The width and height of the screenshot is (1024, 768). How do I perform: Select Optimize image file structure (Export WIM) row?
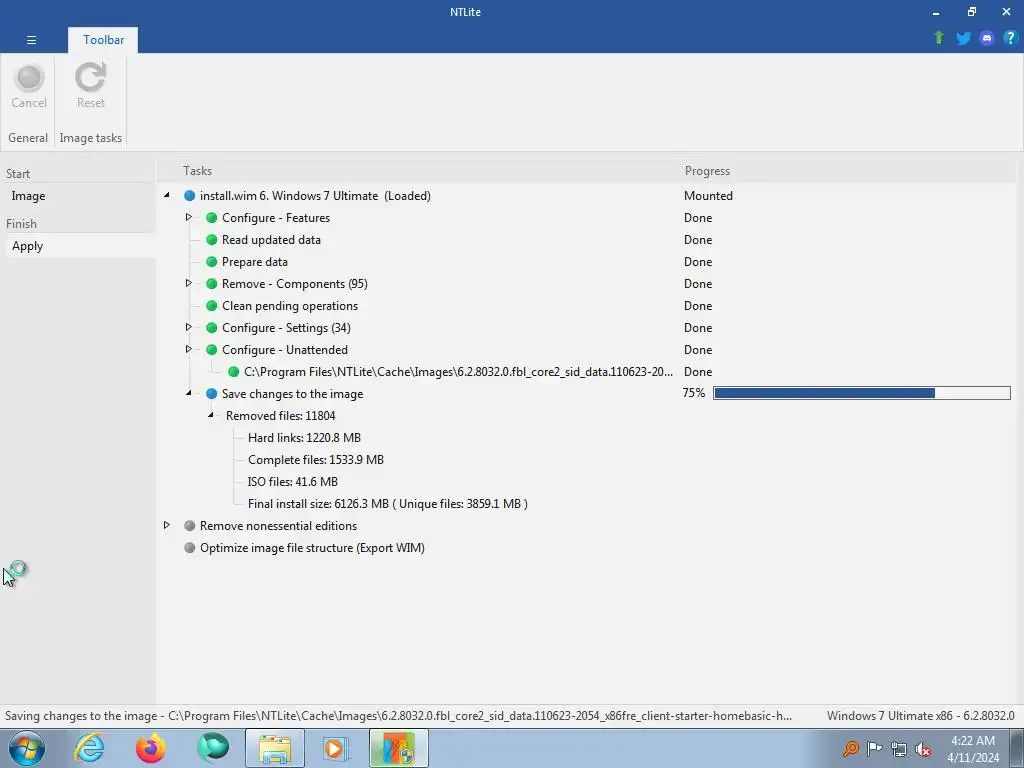tap(312, 548)
